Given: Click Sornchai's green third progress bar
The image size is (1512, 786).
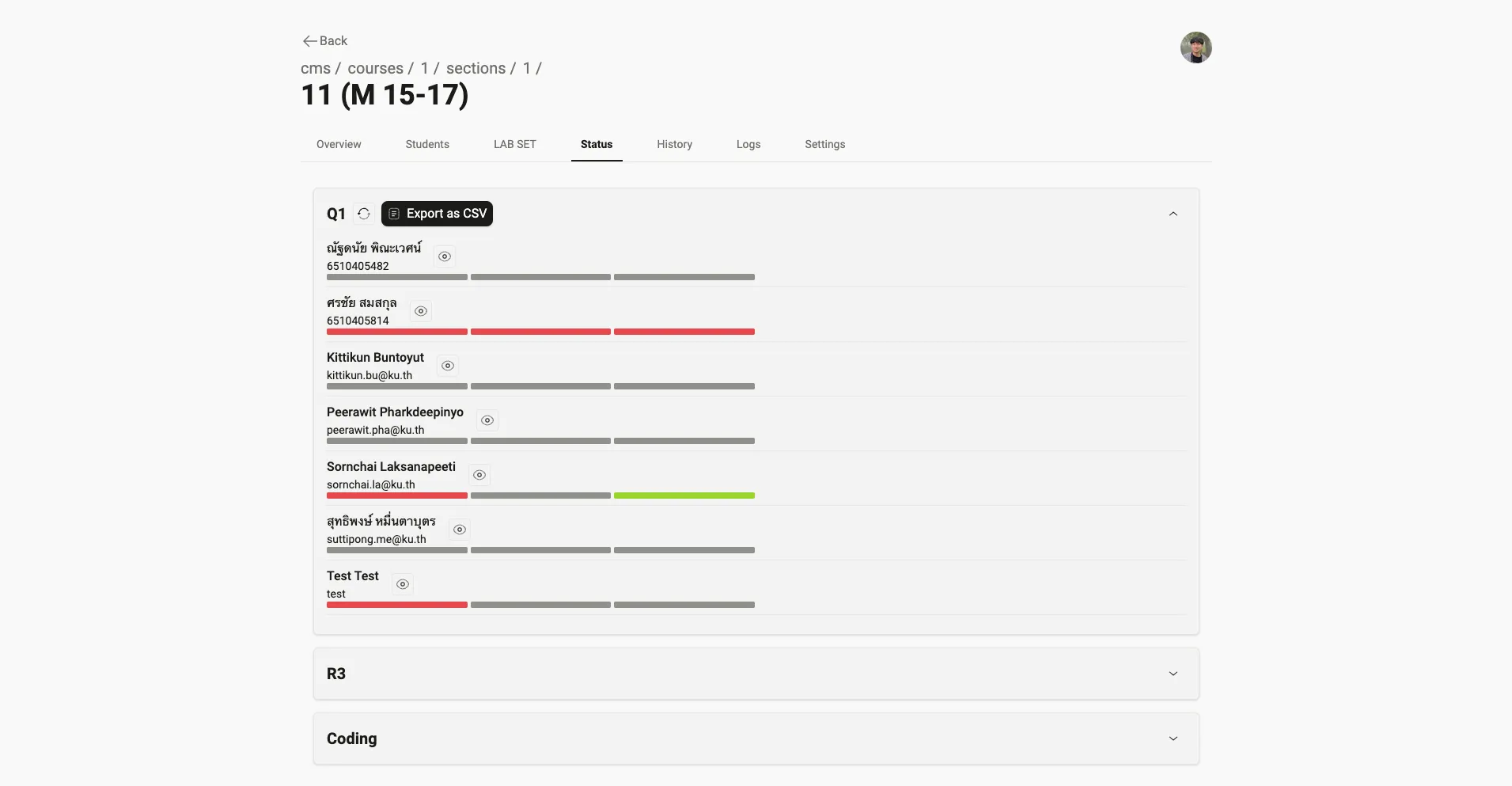Looking at the screenshot, I should 684,496.
